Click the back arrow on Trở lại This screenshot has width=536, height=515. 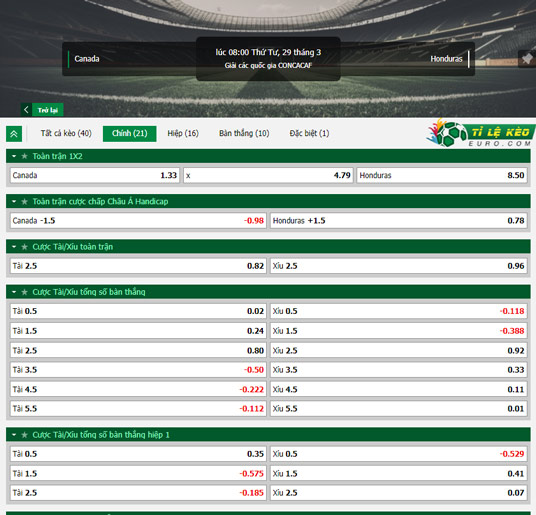click(26, 110)
